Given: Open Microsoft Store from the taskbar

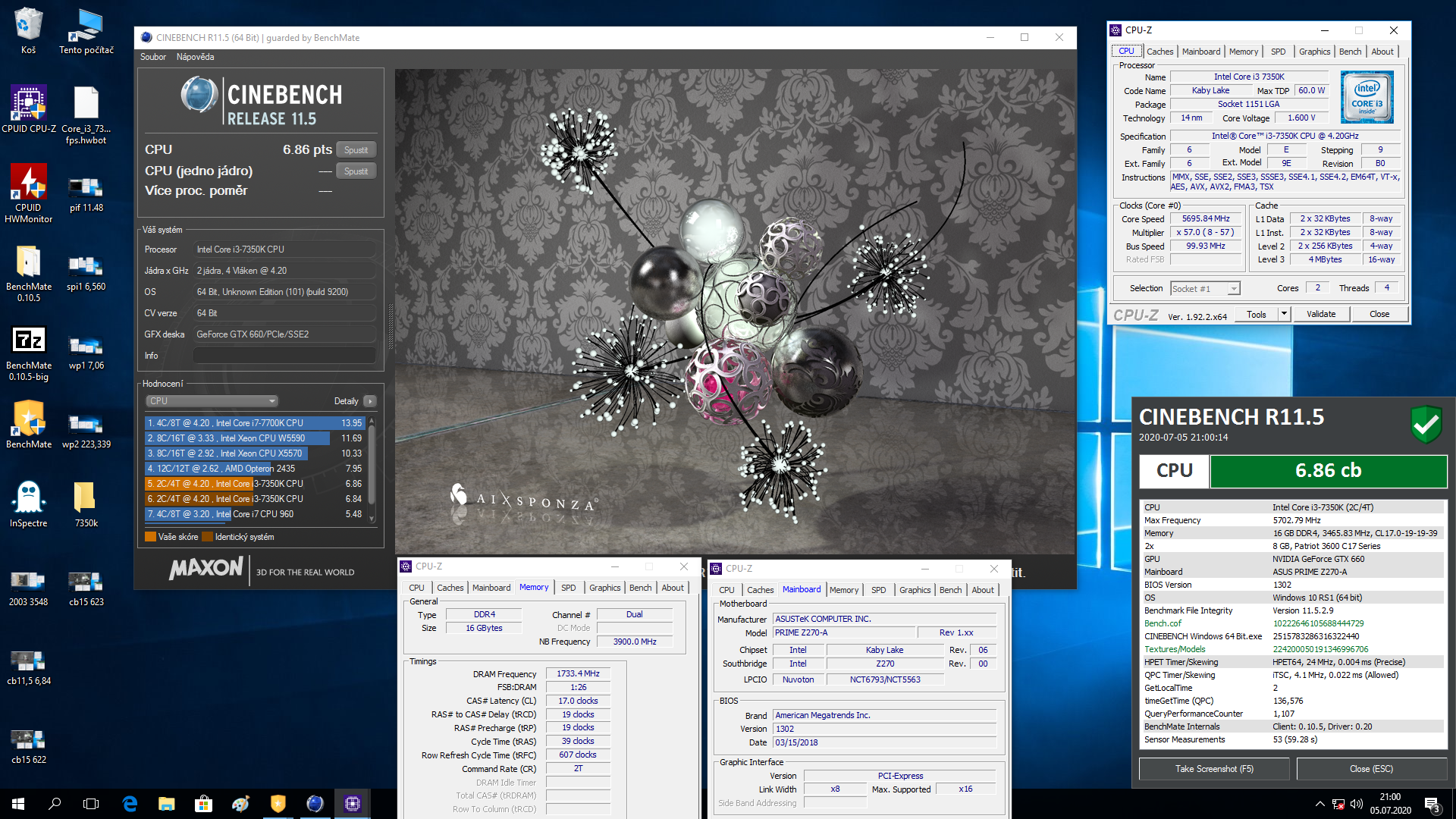Looking at the screenshot, I should 203,804.
